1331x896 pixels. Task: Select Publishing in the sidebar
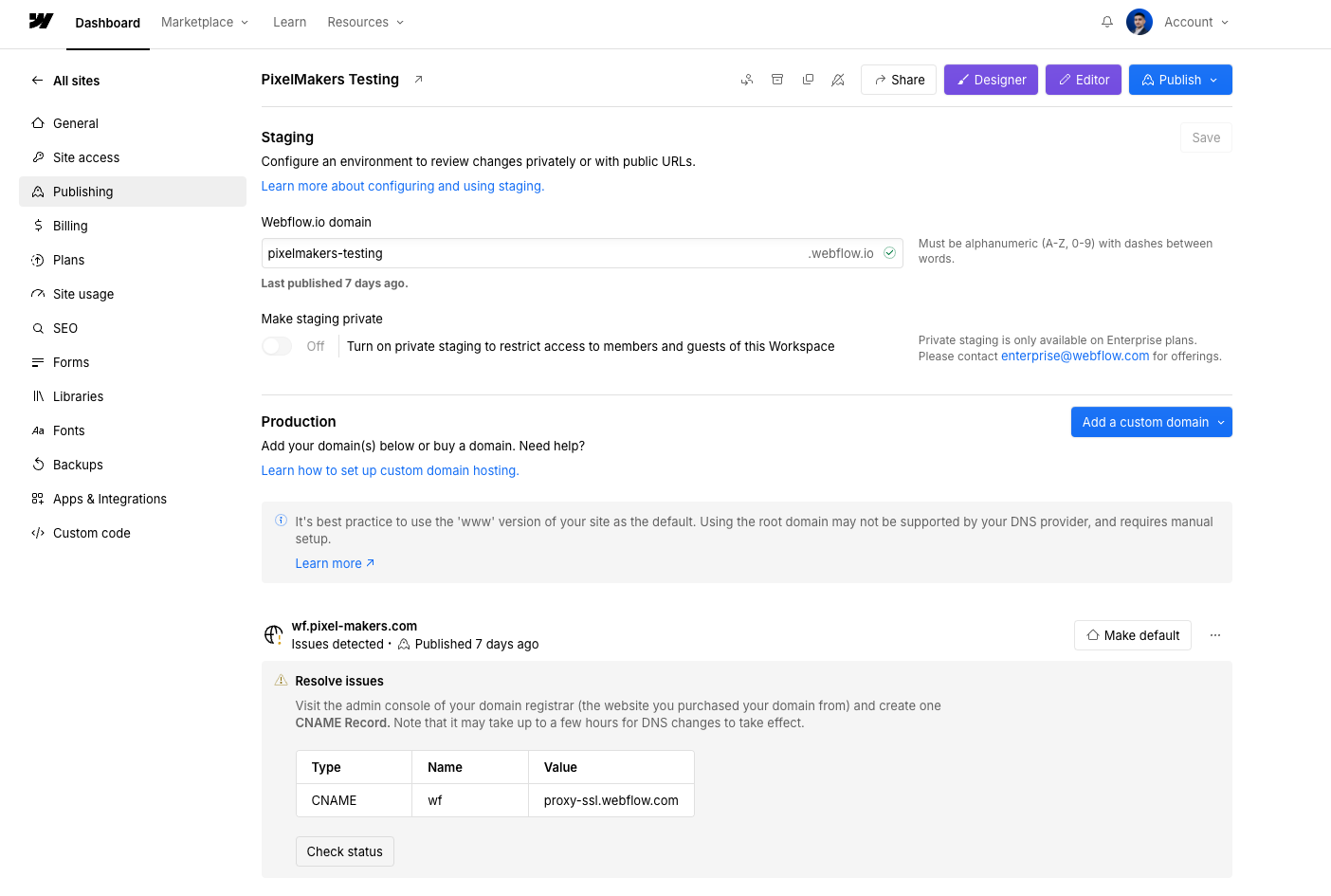[x=133, y=192]
